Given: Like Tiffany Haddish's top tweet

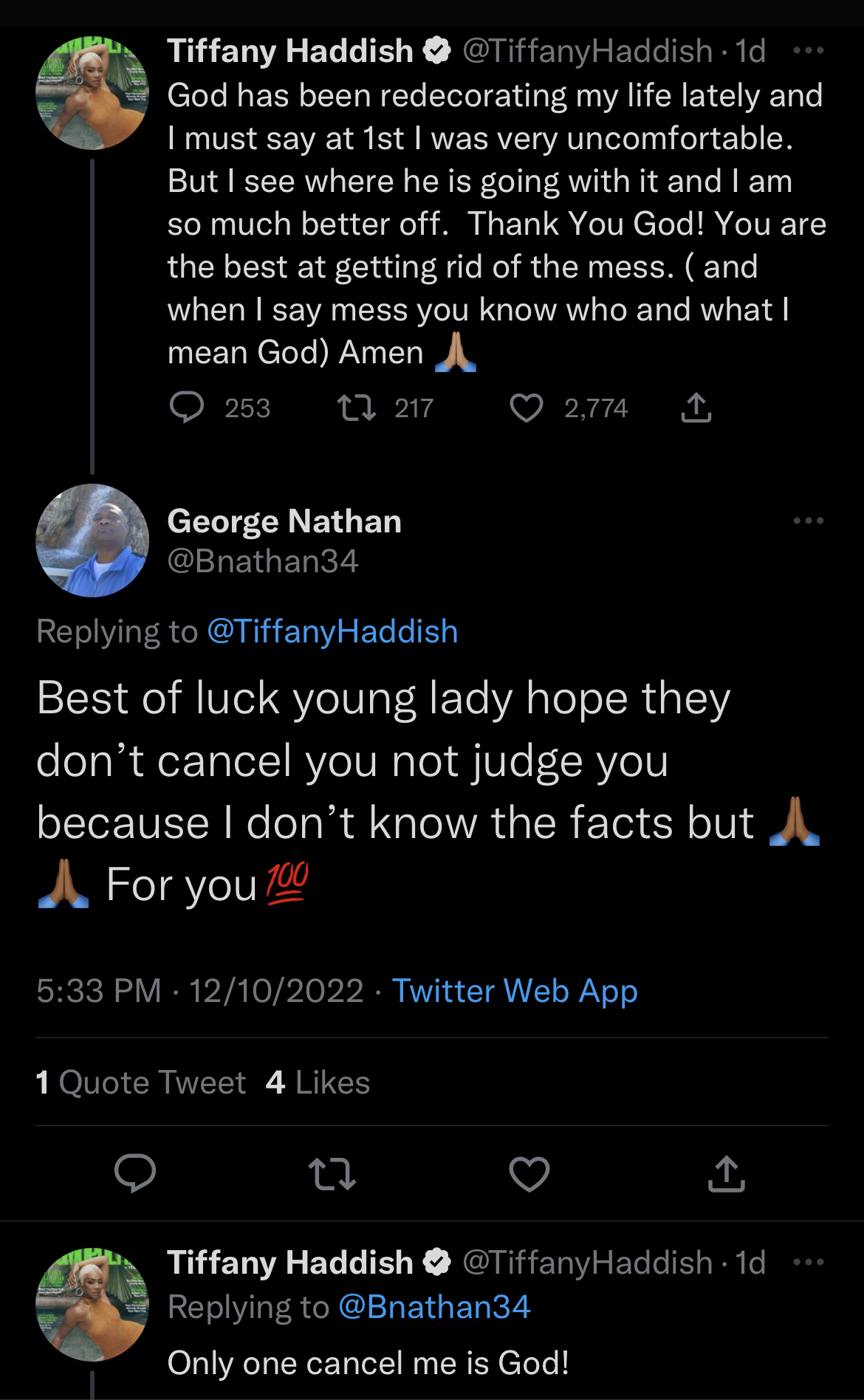Looking at the screenshot, I should (528, 408).
